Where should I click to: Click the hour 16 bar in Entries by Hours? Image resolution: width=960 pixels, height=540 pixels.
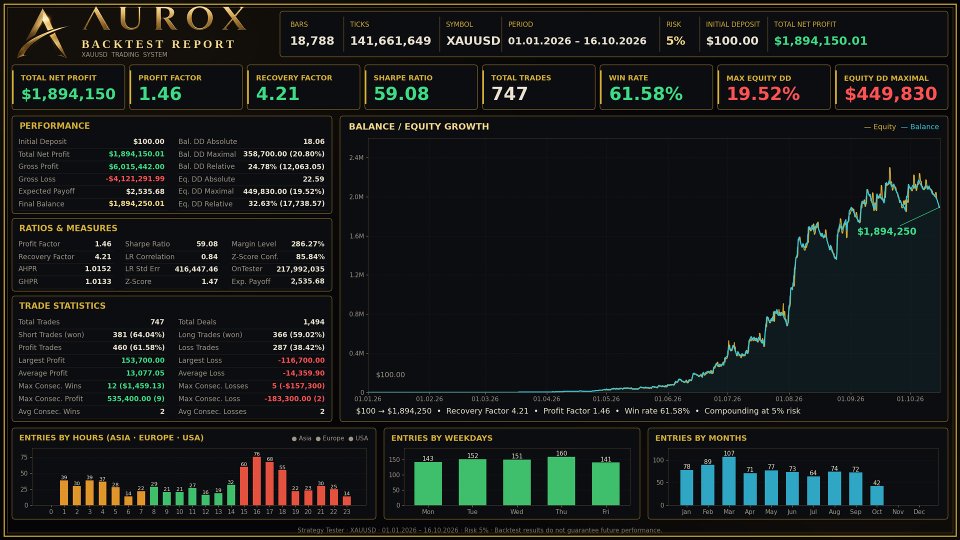(257, 481)
